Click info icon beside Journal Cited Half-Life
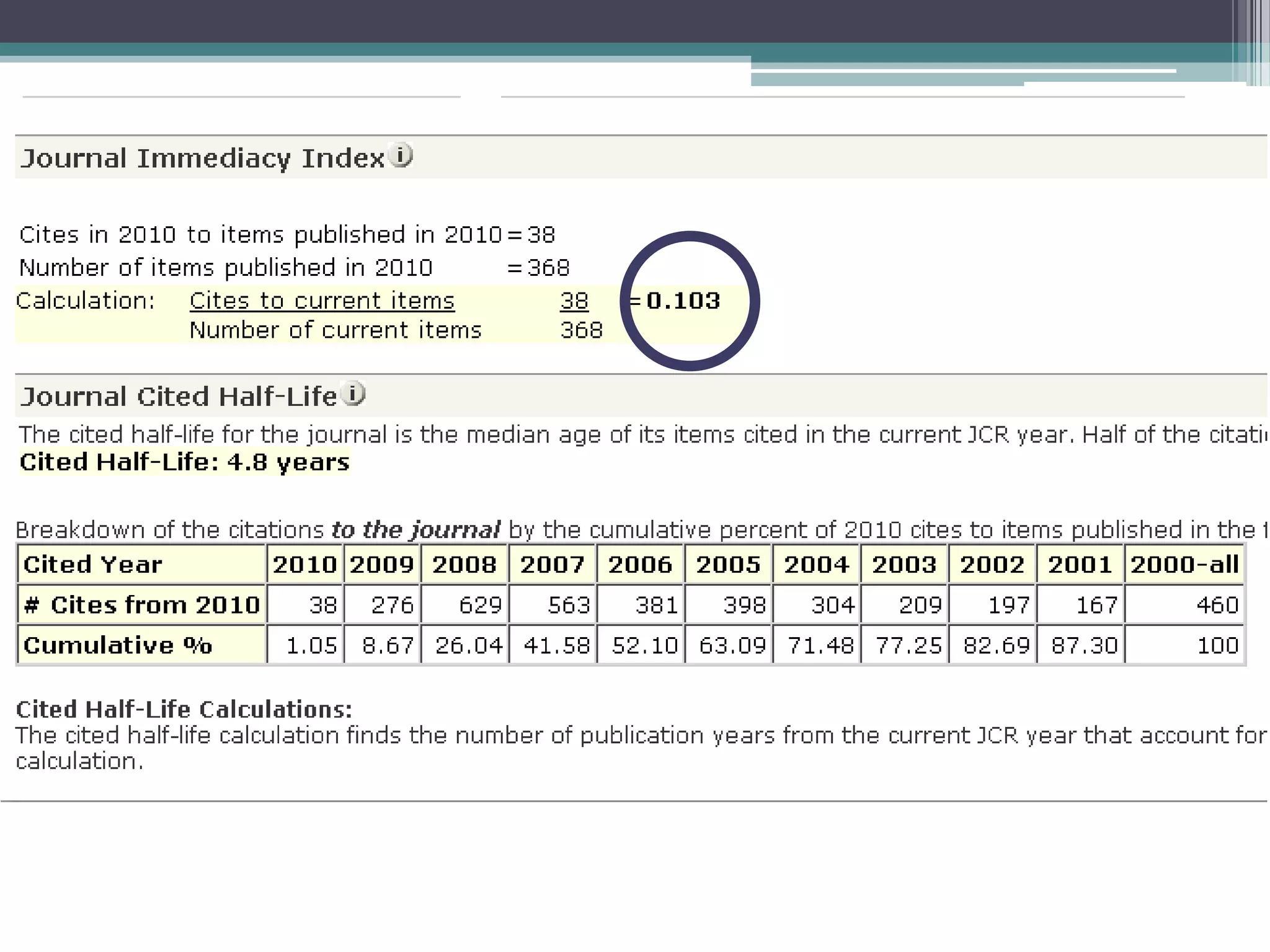Image resolution: width=1270 pixels, height=952 pixels. 353,394
